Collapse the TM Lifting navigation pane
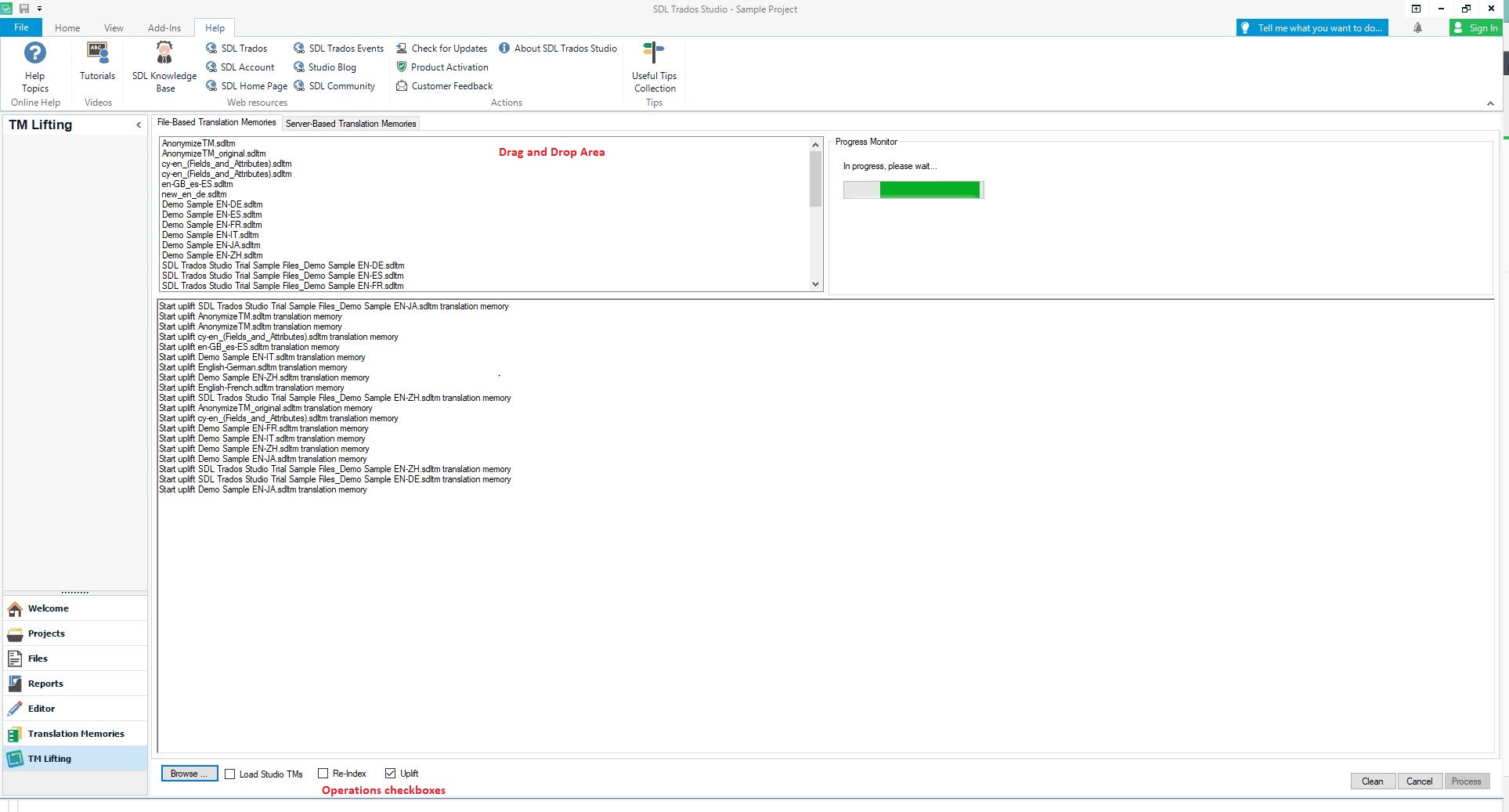Image resolution: width=1509 pixels, height=812 pixels. [x=139, y=125]
